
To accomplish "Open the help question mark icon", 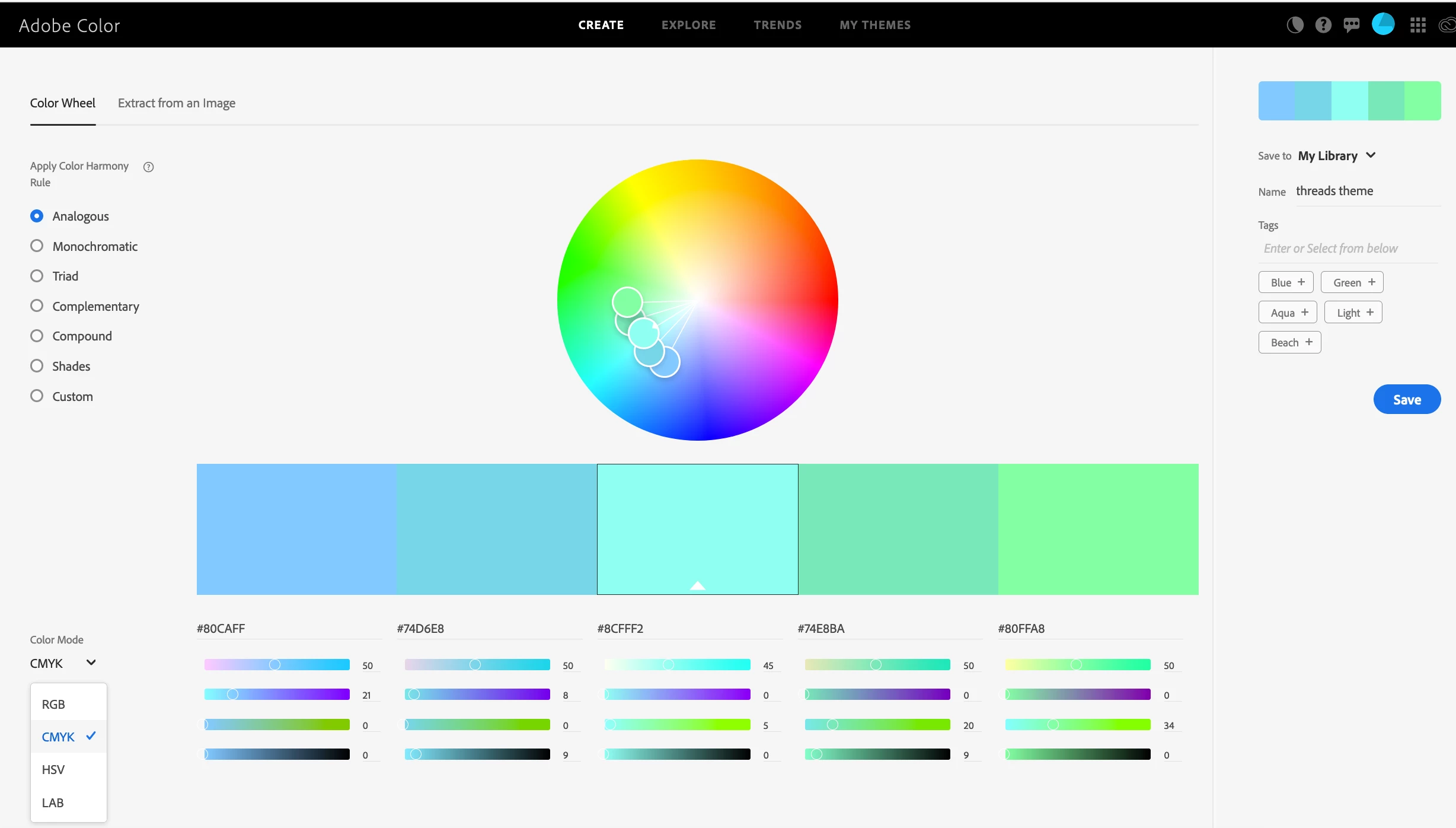I will click(x=1323, y=25).
